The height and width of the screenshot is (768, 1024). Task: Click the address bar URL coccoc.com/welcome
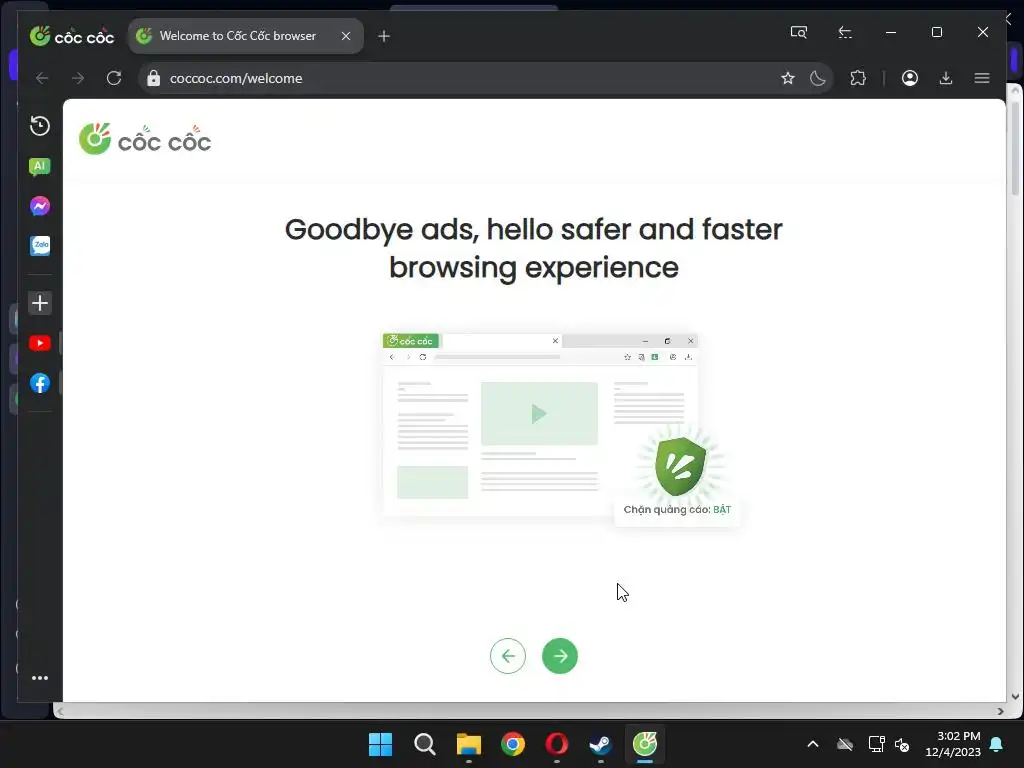(x=236, y=78)
